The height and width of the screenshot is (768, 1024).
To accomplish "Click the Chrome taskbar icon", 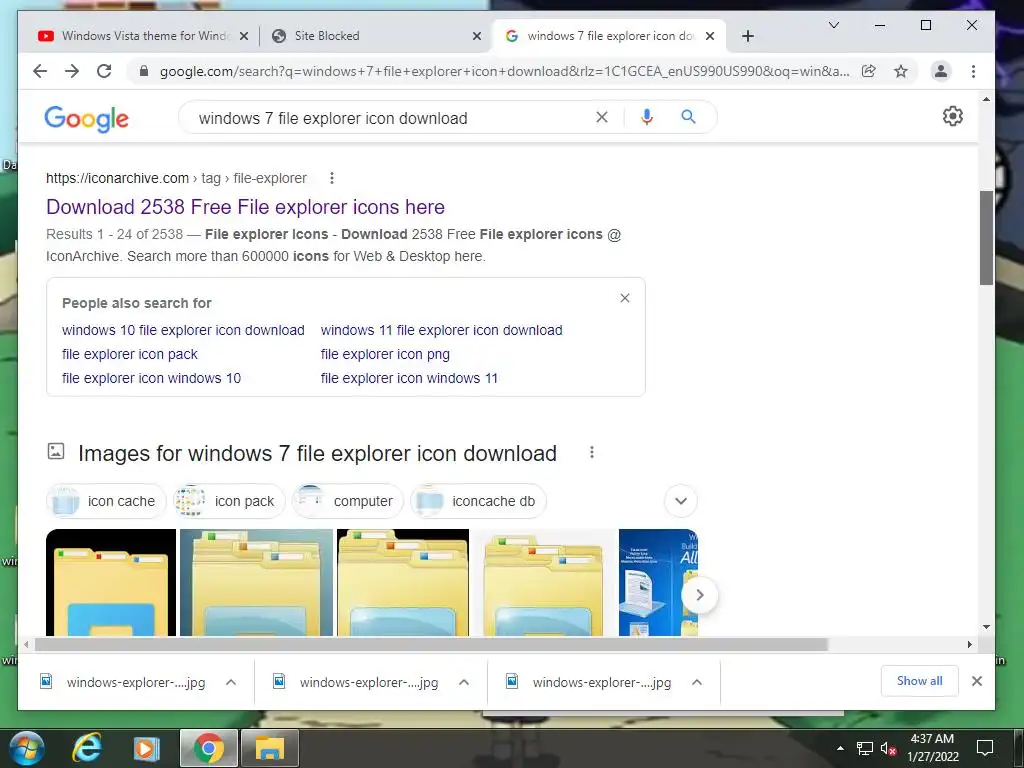I will click(208, 748).
